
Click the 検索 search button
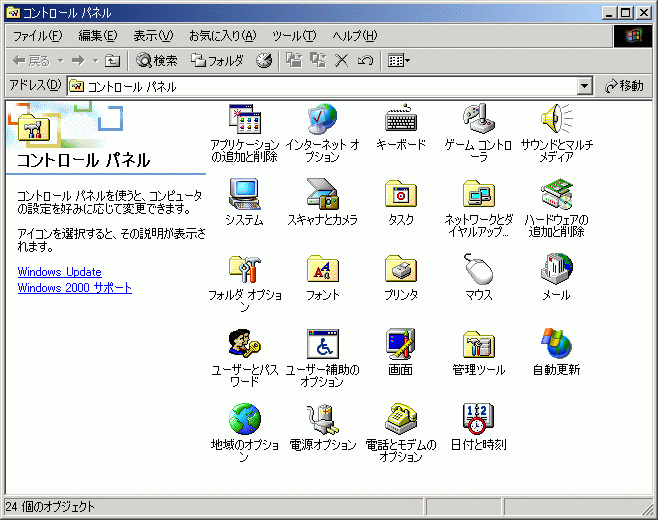click(x=157, y=61)
